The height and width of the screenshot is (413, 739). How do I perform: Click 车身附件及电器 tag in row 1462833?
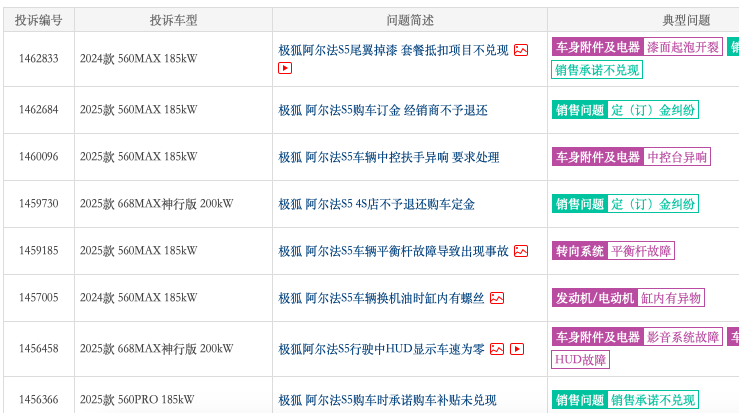tap(598, 47)
